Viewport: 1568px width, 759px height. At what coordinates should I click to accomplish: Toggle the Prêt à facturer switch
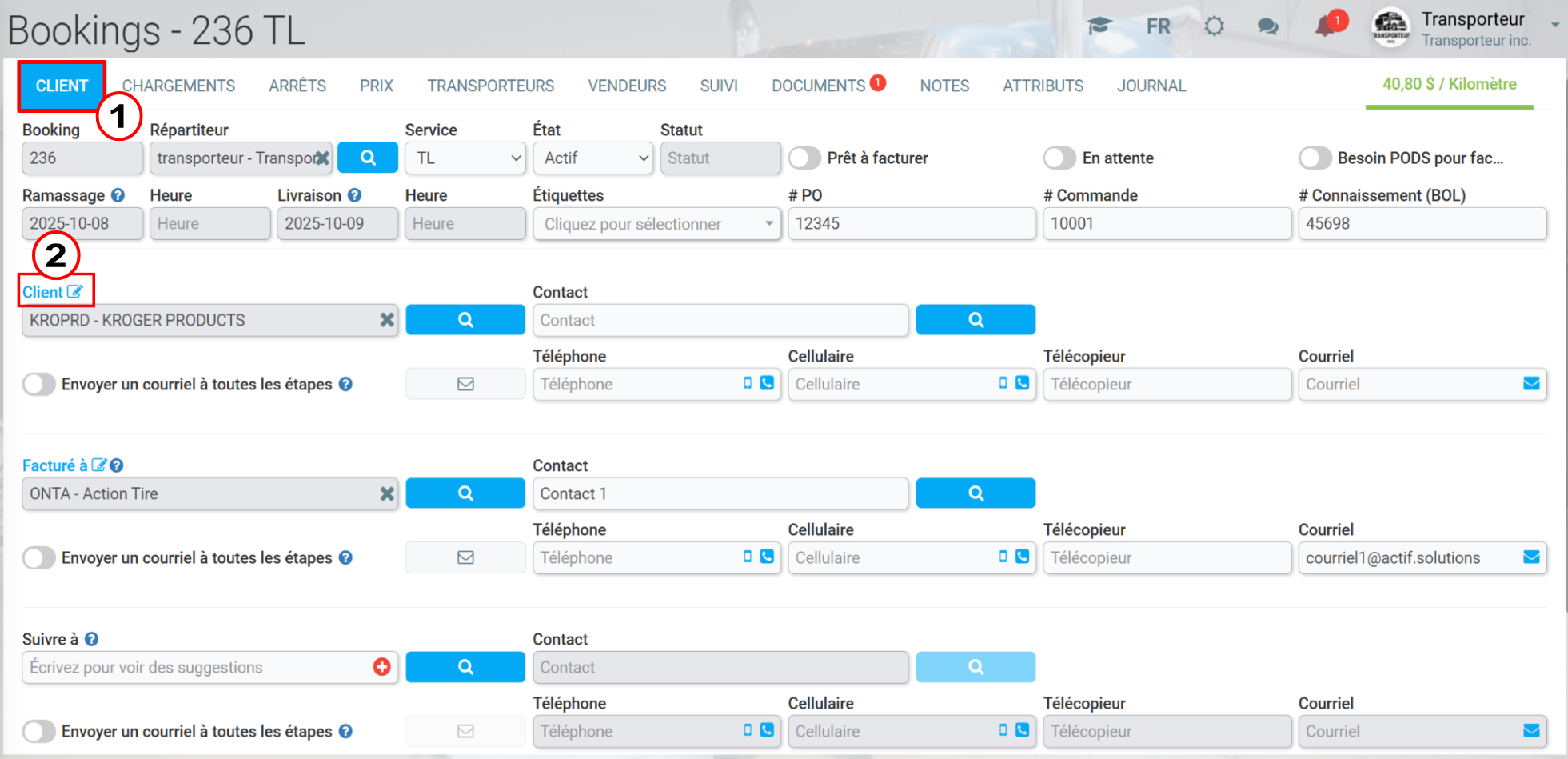805,158
